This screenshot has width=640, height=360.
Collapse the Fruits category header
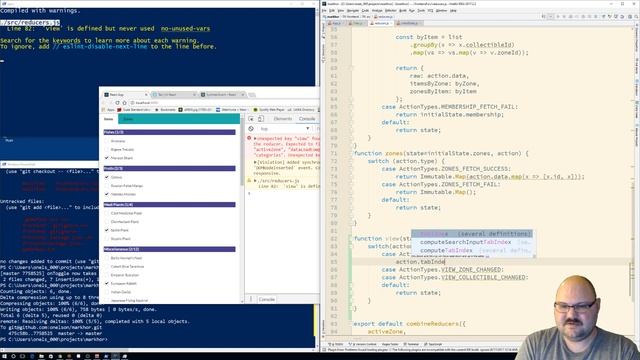pyautogui.click(x=169, y=168)
